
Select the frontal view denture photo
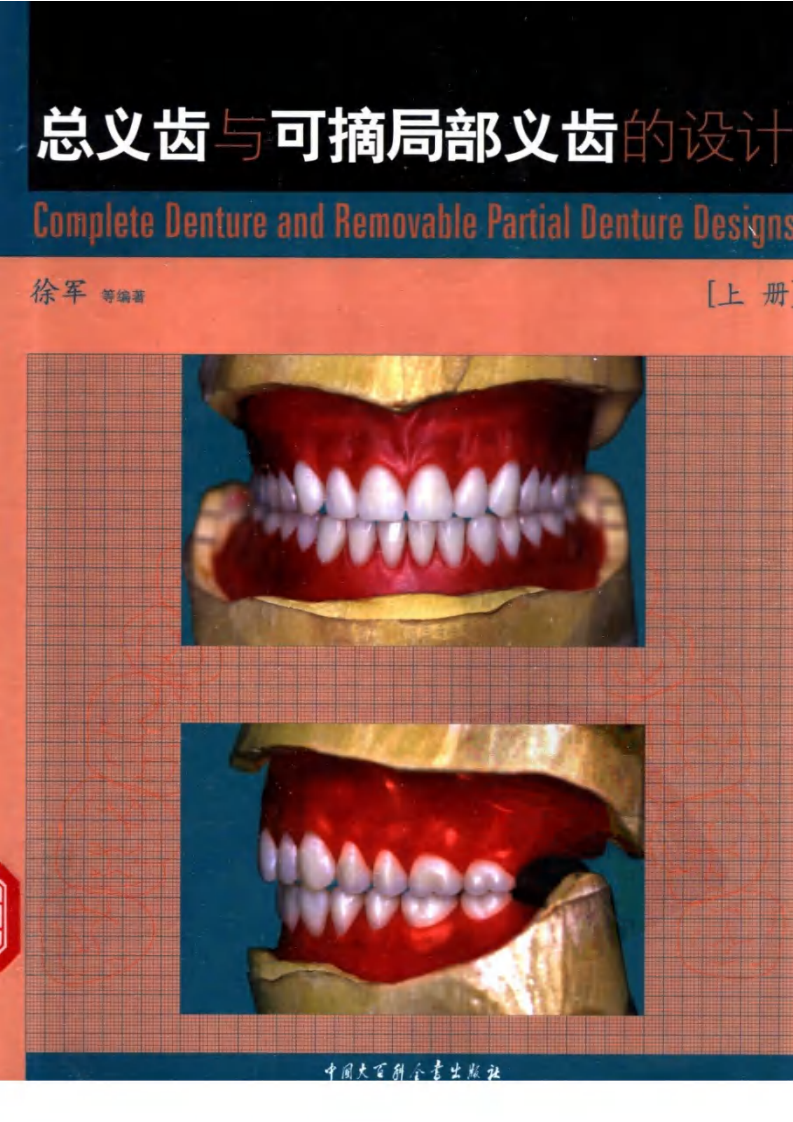click(x=413, y=500)
